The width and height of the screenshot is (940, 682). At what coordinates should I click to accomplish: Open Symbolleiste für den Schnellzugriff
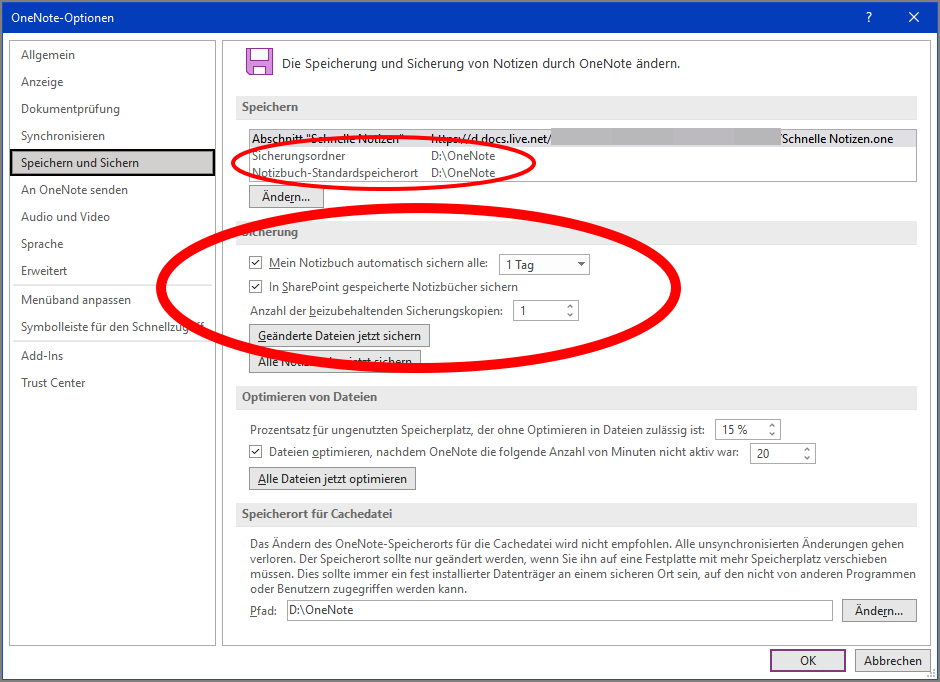point(112,327)
